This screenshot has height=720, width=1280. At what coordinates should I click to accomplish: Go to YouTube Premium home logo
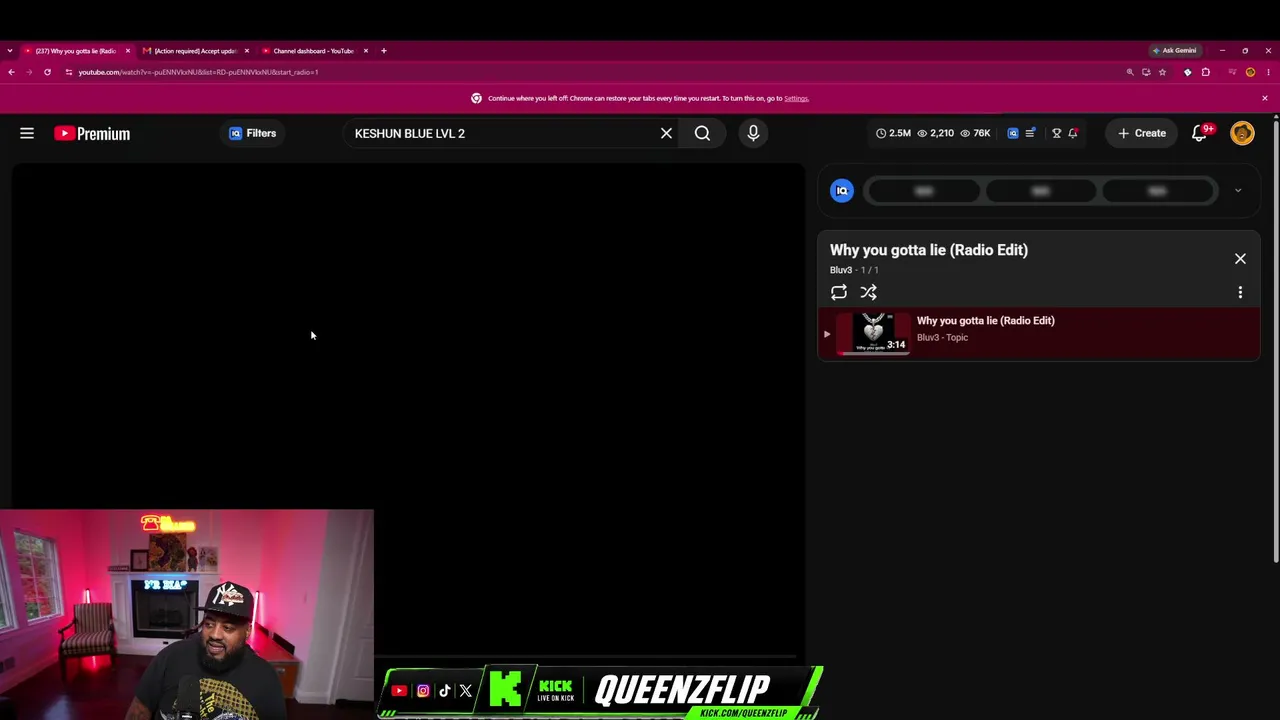pyautogui.click(x=92, y=133)
